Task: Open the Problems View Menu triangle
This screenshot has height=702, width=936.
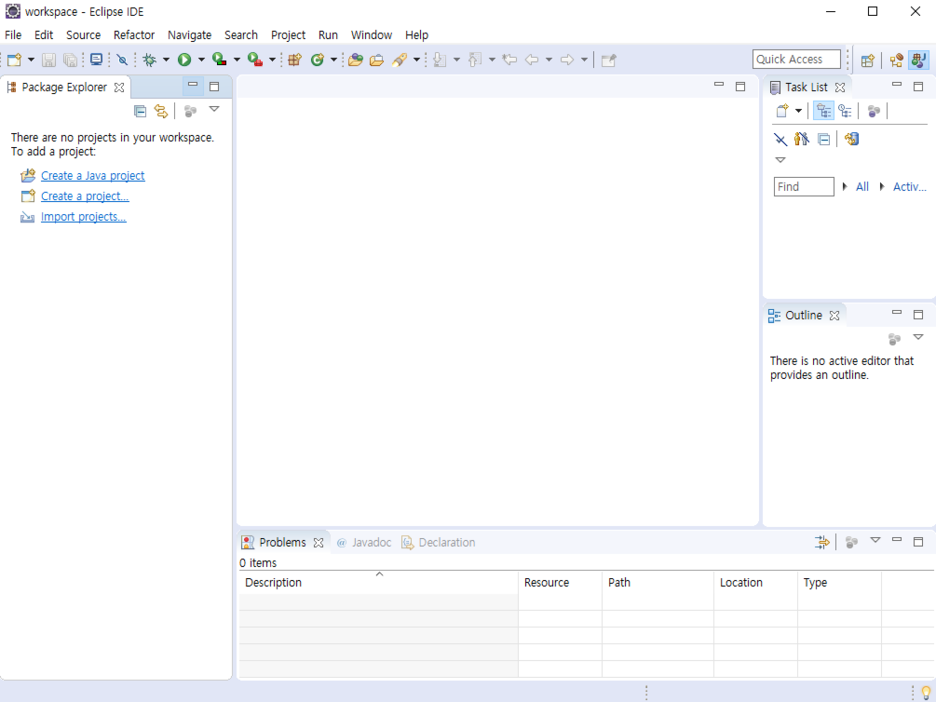Action: pyautogui.click(x=875, y=540)
